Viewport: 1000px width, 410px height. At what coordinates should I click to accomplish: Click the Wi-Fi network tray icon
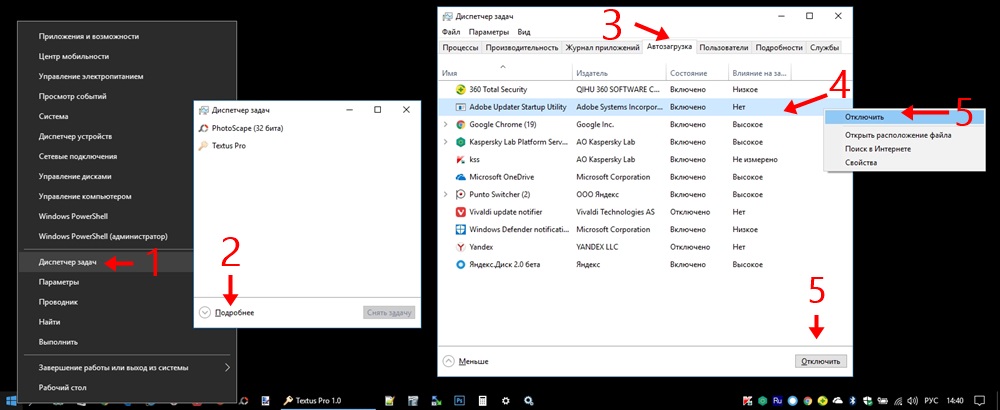point(898,401)
